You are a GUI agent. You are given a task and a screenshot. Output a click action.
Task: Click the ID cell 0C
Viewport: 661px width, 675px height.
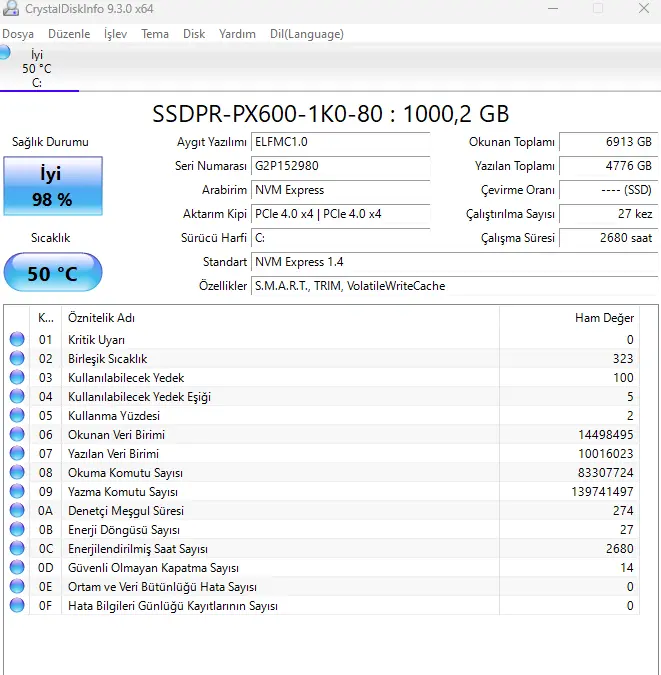tap(46, 549)
